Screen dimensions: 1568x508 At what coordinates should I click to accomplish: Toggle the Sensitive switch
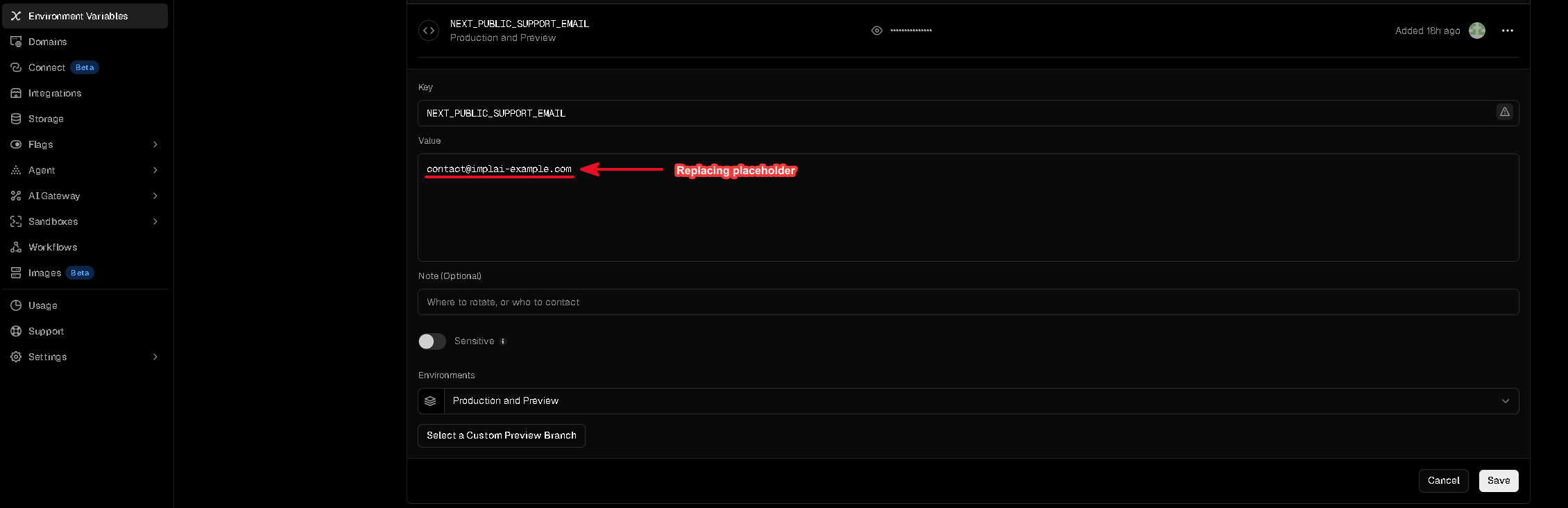pos(432,341)
